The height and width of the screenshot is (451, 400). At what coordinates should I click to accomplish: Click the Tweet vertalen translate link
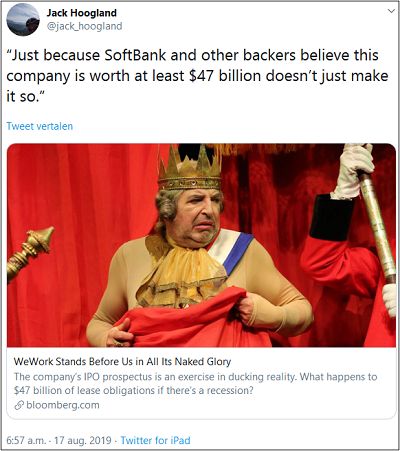40,126
